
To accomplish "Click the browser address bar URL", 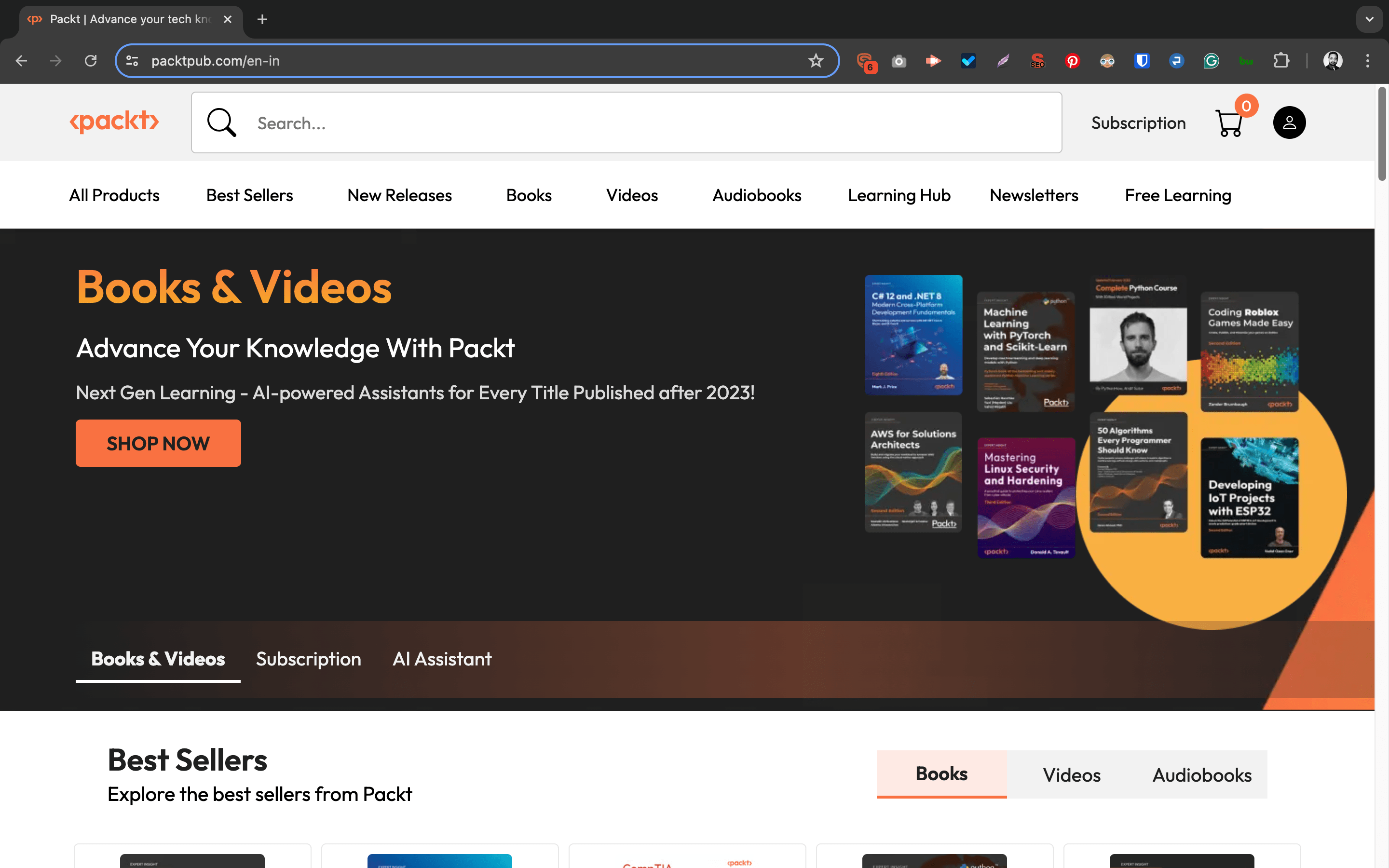I will point(215,61).
